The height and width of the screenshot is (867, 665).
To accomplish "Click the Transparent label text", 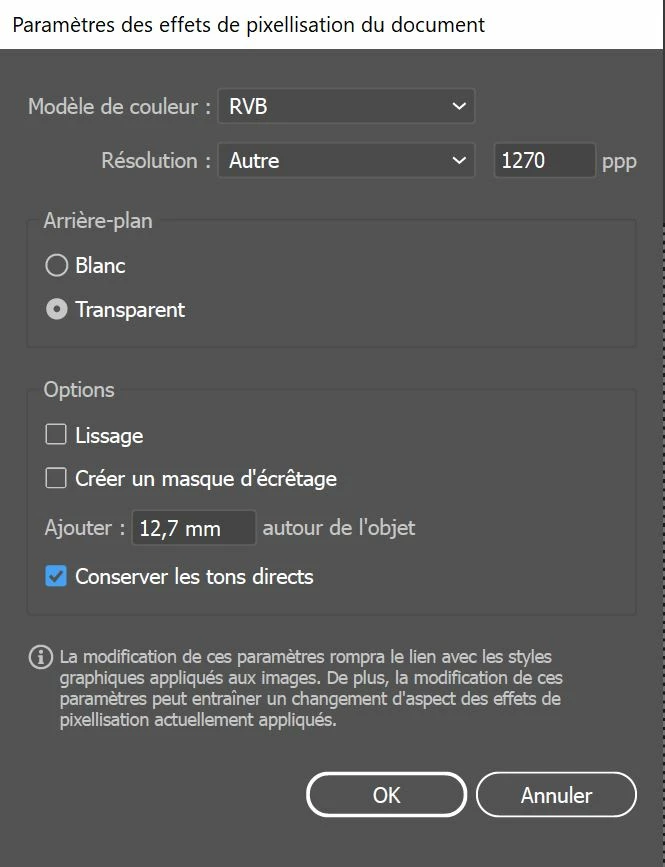I will tap(130, 310).
